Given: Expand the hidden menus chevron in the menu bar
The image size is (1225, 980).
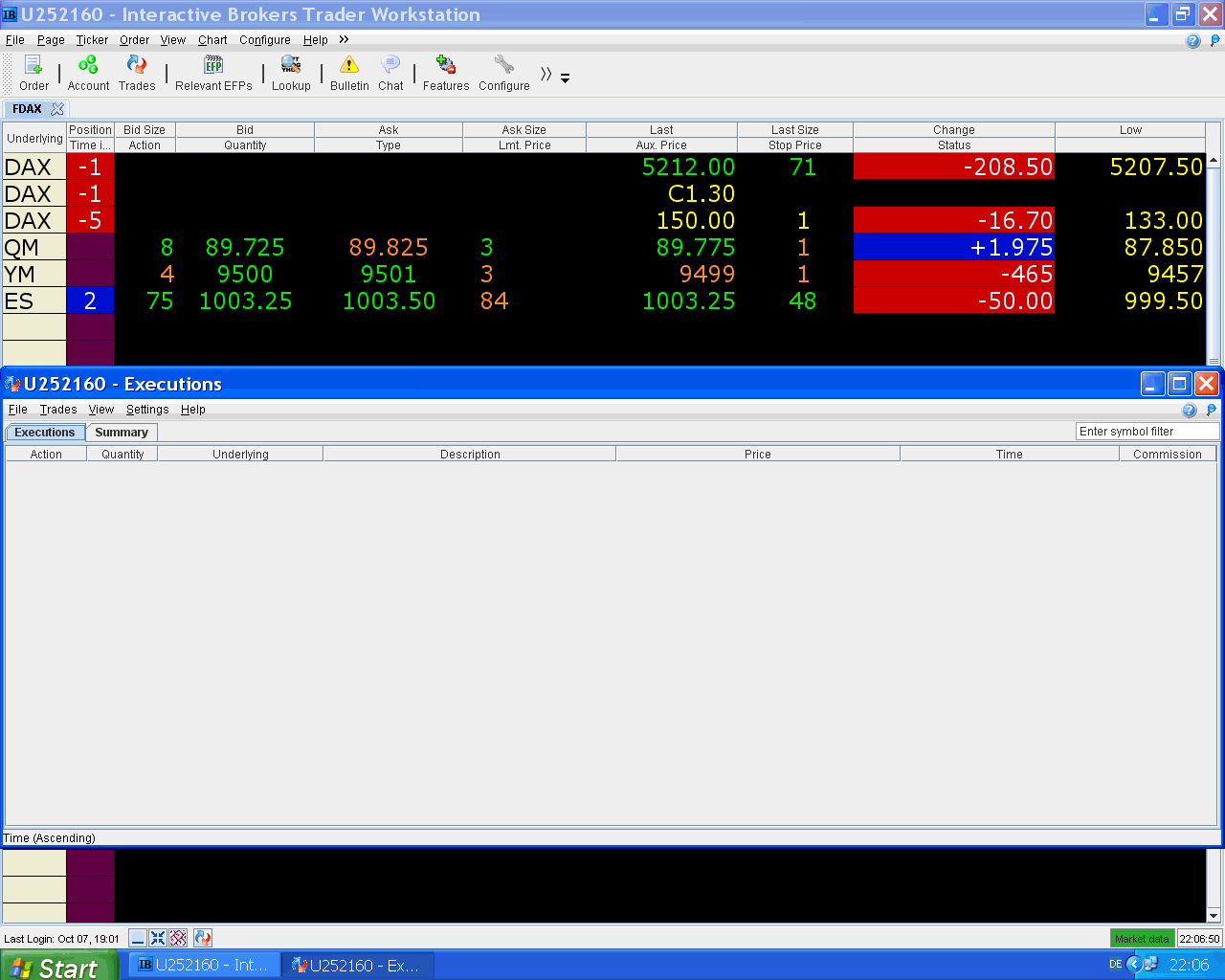Looking at the screenshot, I should tap(344, 40).
